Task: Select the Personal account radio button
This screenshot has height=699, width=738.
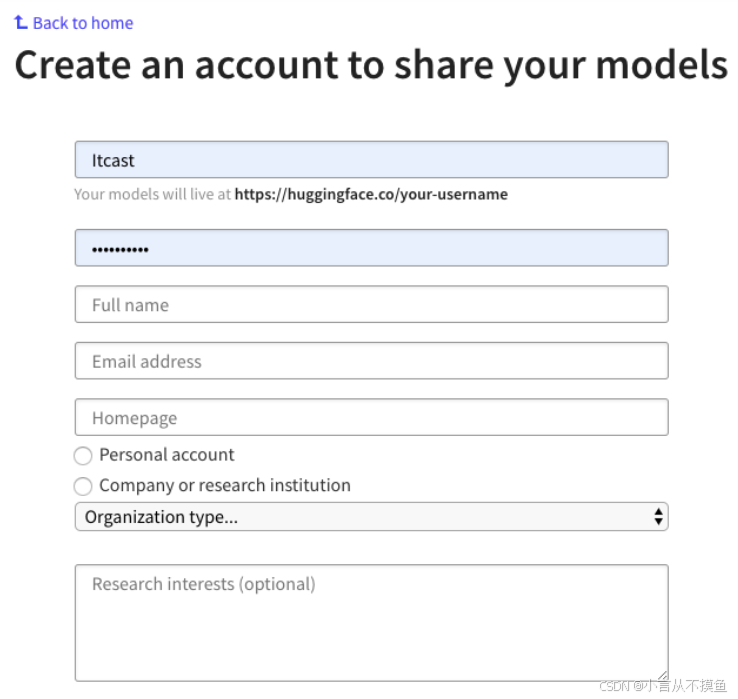Action: point(83,456)
